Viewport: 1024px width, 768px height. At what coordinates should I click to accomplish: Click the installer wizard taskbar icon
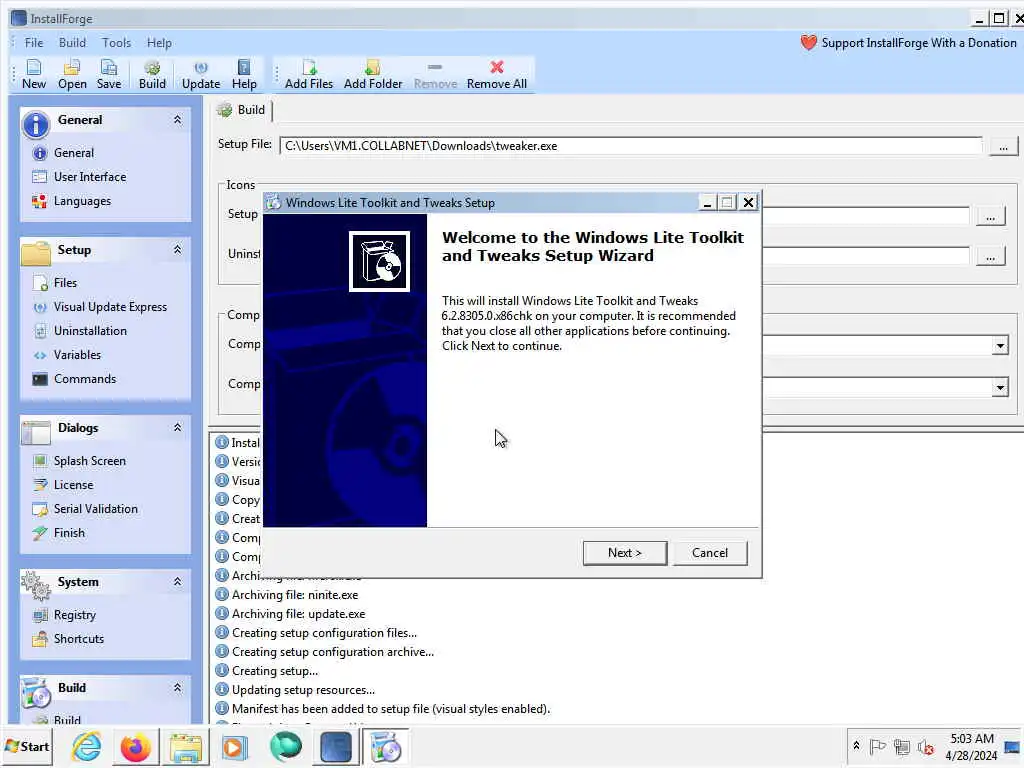(x=385, y=747)
